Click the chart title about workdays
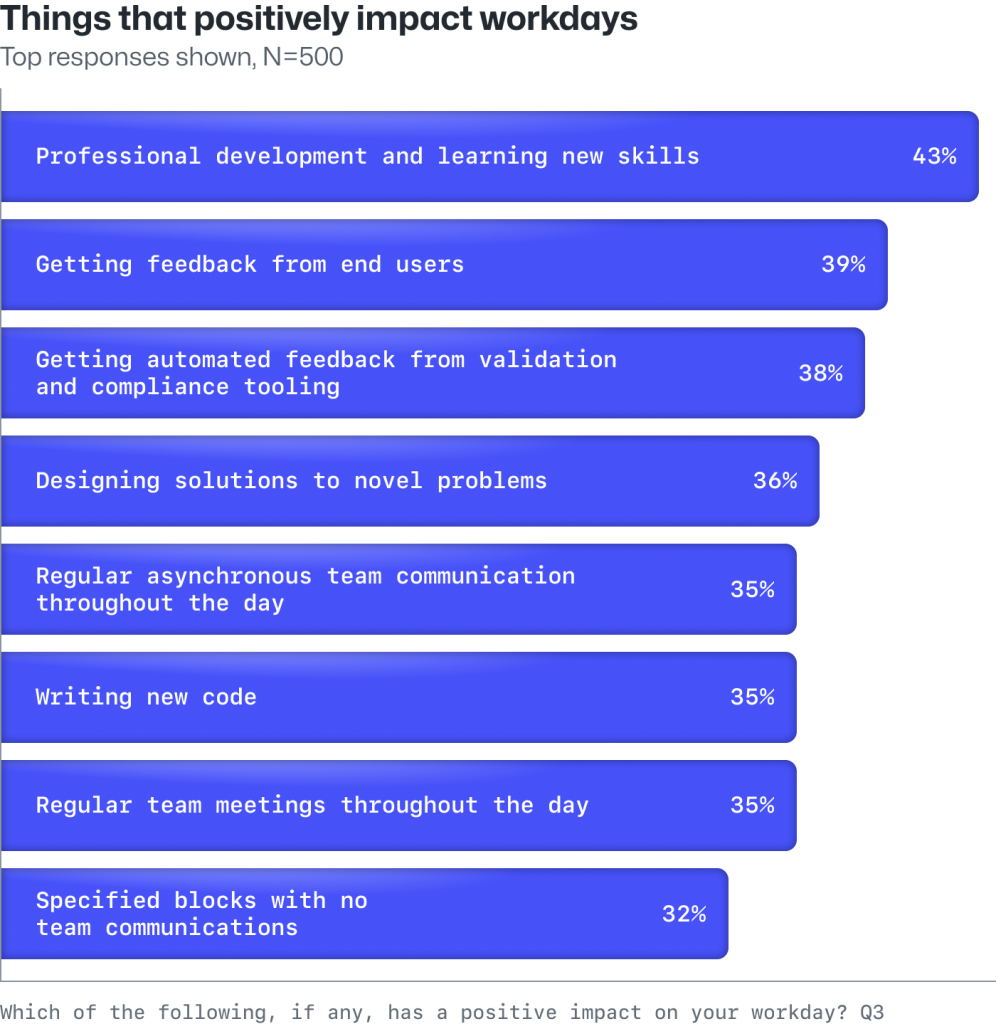Image resolution: width=996 pixels, height=1024 pixels. [x=319, y=19]
